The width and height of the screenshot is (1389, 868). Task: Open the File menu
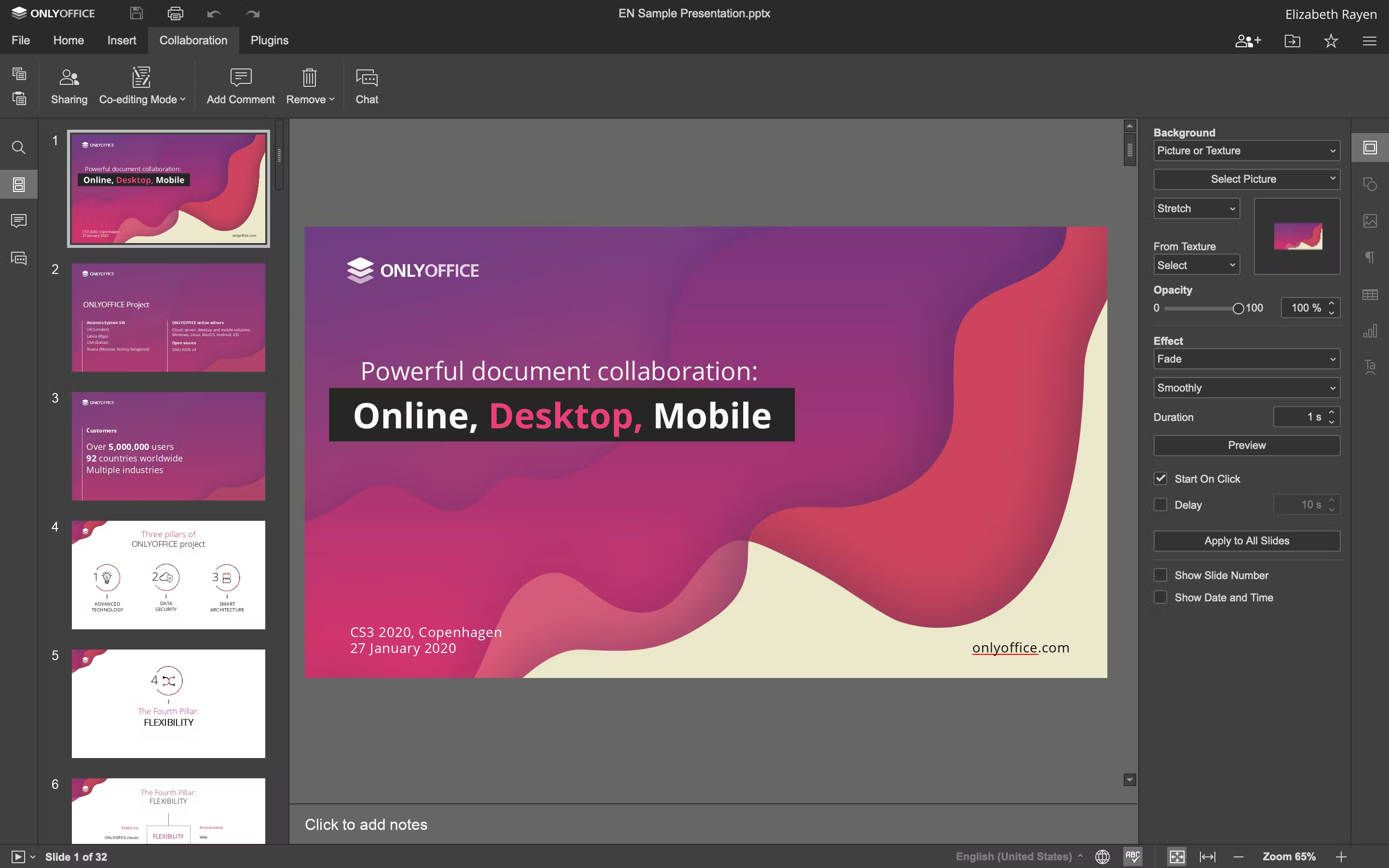click(21, 40)
